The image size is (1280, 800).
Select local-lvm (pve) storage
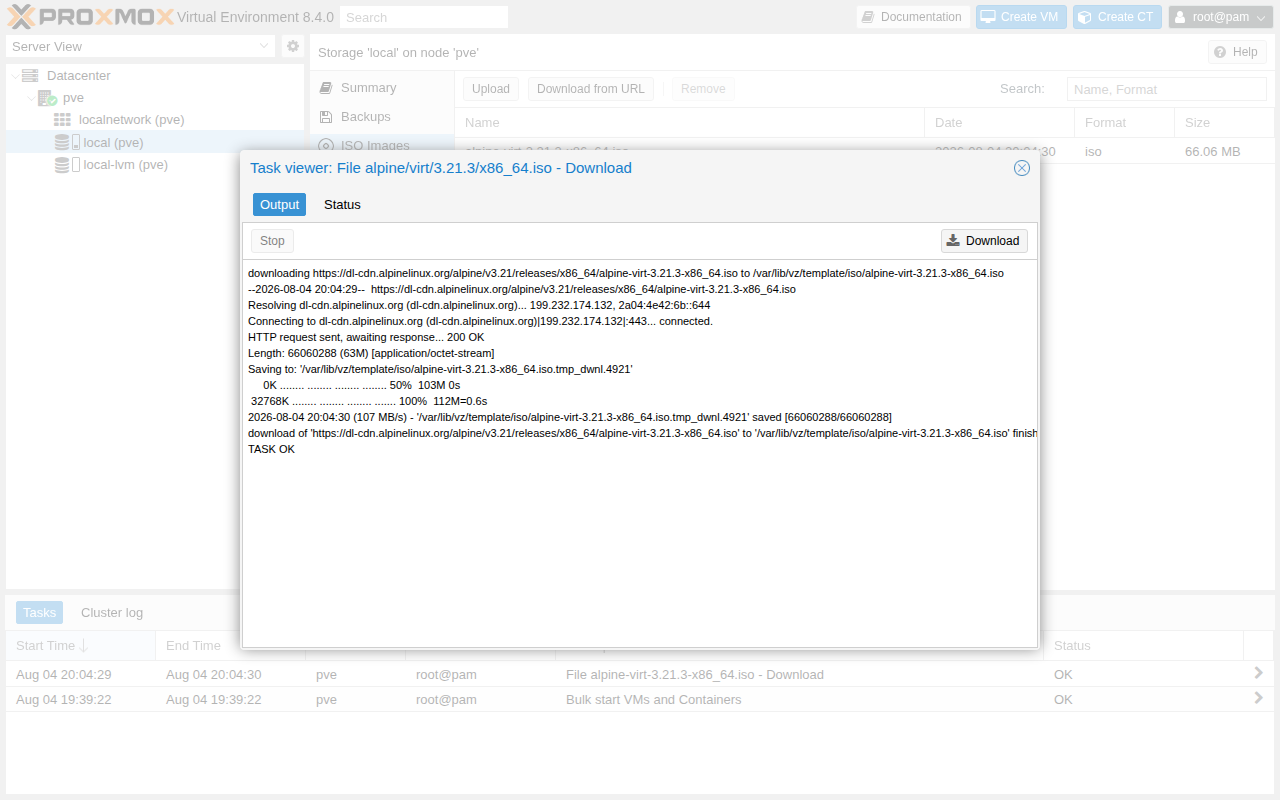[x=125, y=164]
